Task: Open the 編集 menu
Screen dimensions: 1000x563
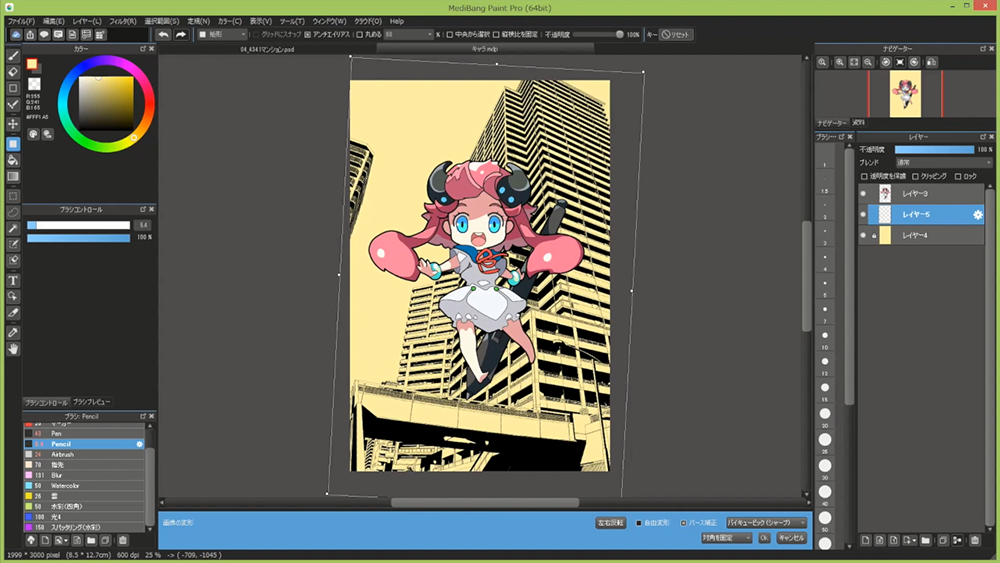Action: [x=54, y=21]
